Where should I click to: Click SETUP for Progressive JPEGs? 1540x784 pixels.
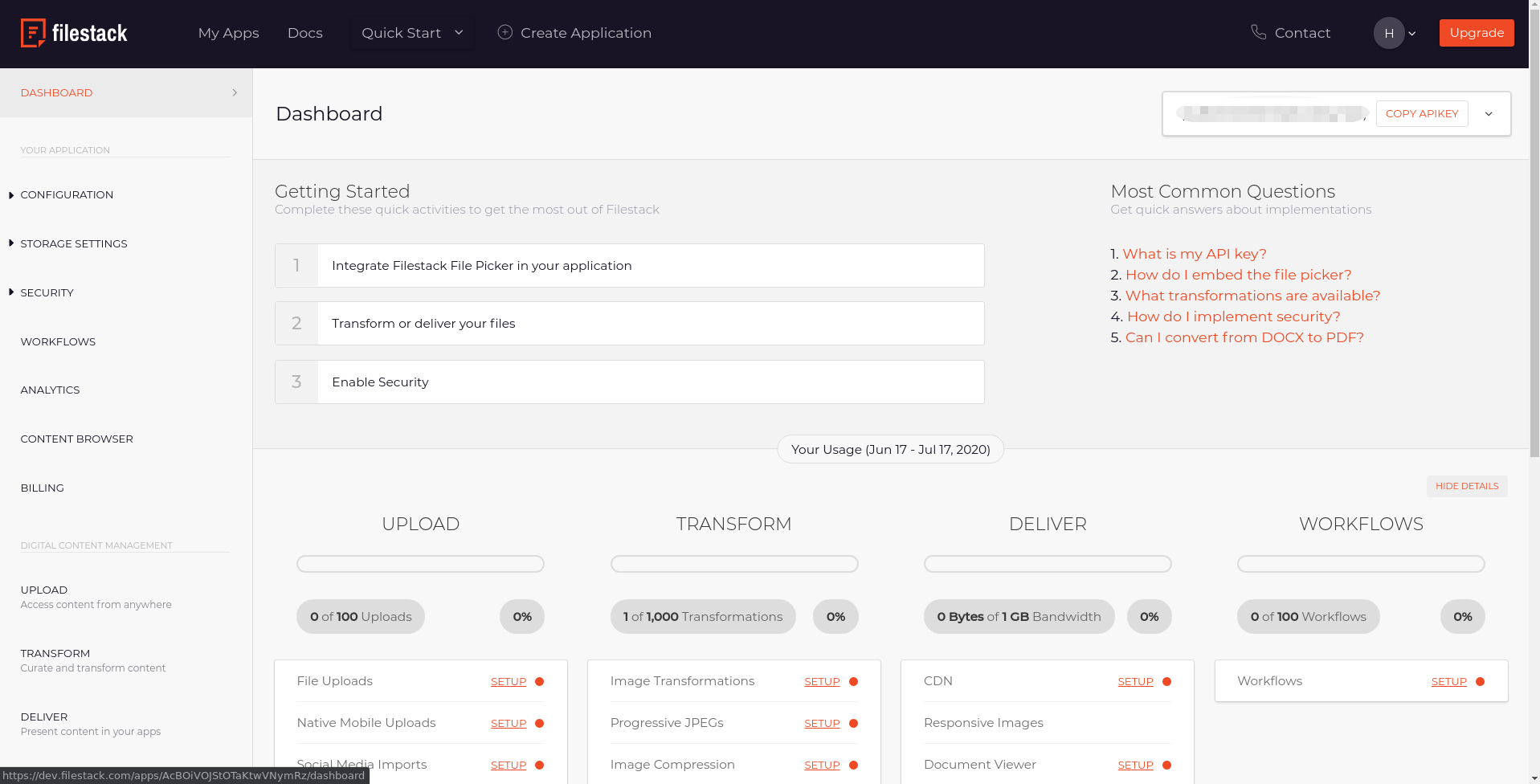tap(822, 724)
